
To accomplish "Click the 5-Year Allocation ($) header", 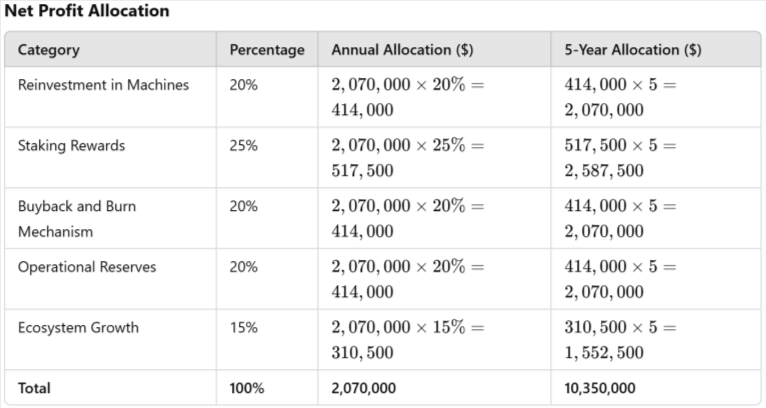I will [633, 50].
